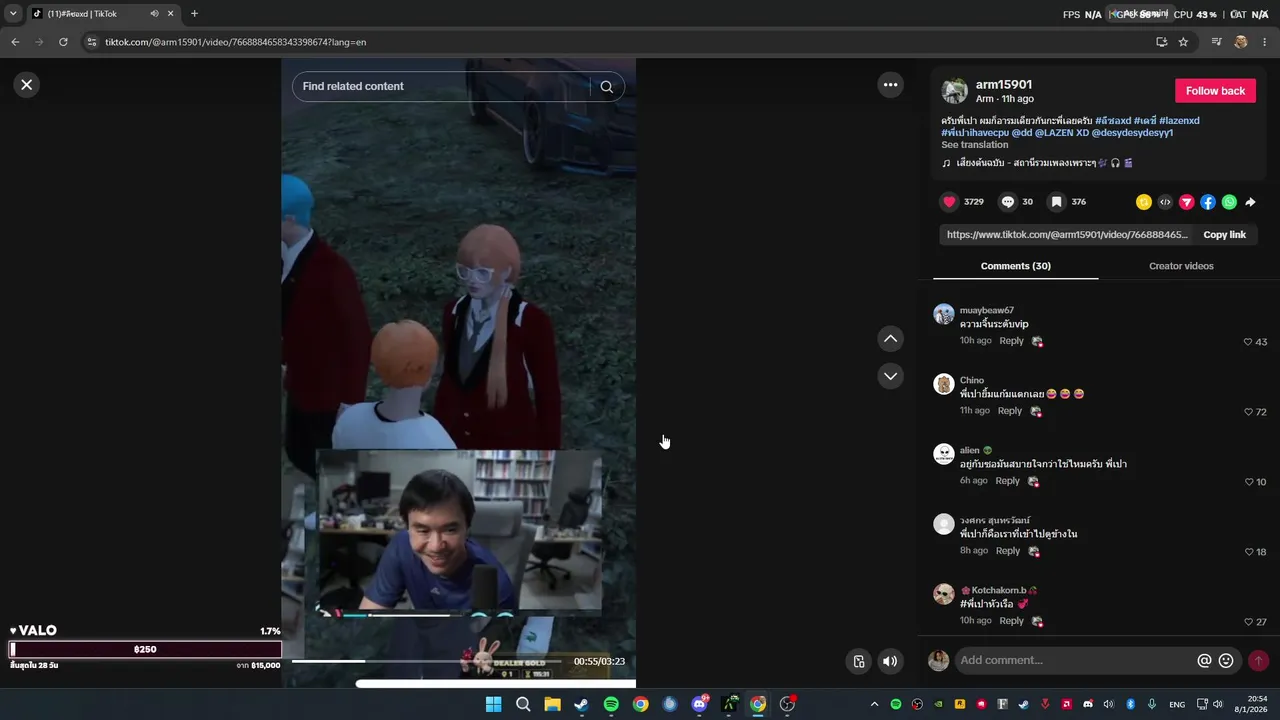The width and height of the screenshot is (1280, 720).
Task: Reply to muaybeaw67's comment
Action: pos(1011,341)
